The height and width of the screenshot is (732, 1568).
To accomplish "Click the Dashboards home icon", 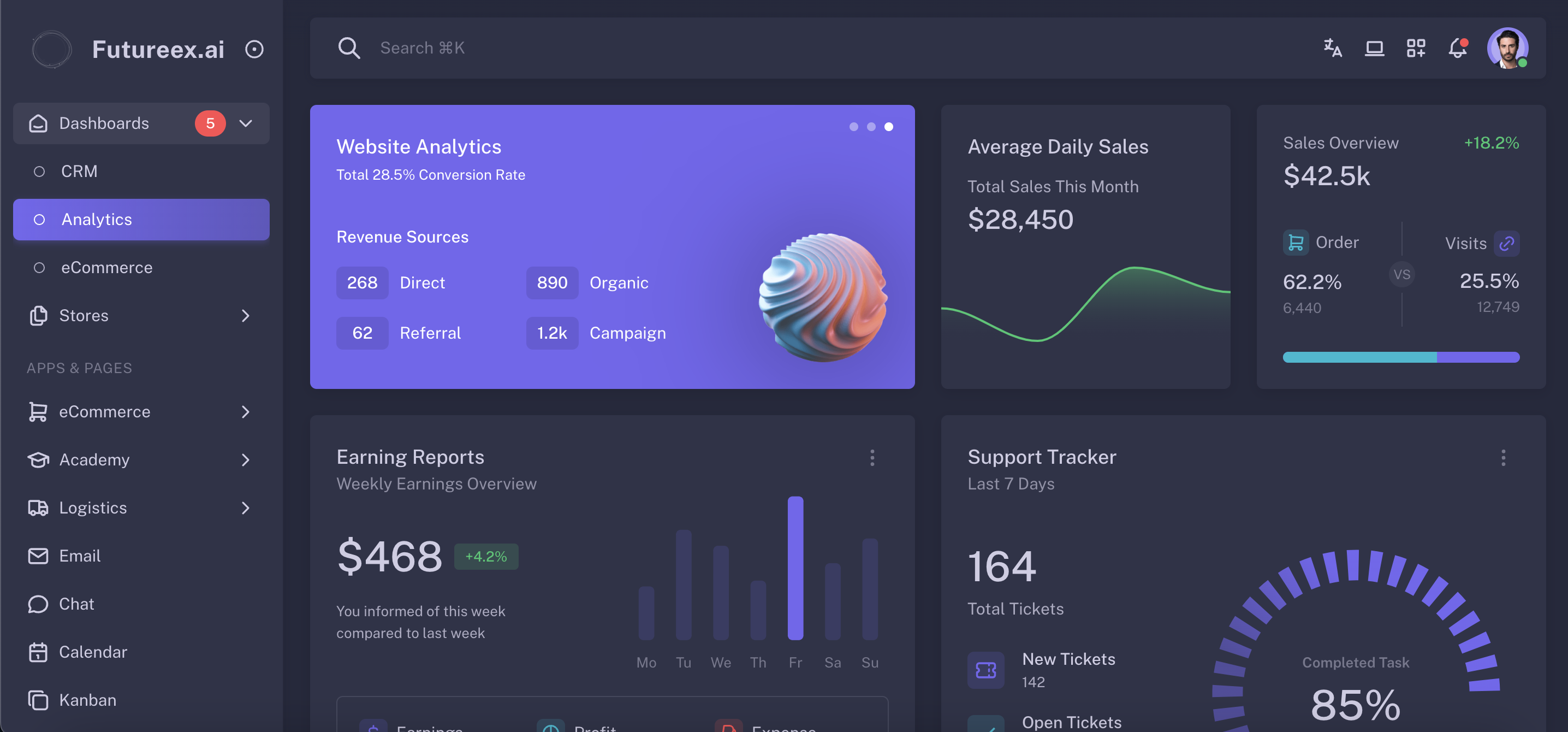I will (x=38, y=123).
